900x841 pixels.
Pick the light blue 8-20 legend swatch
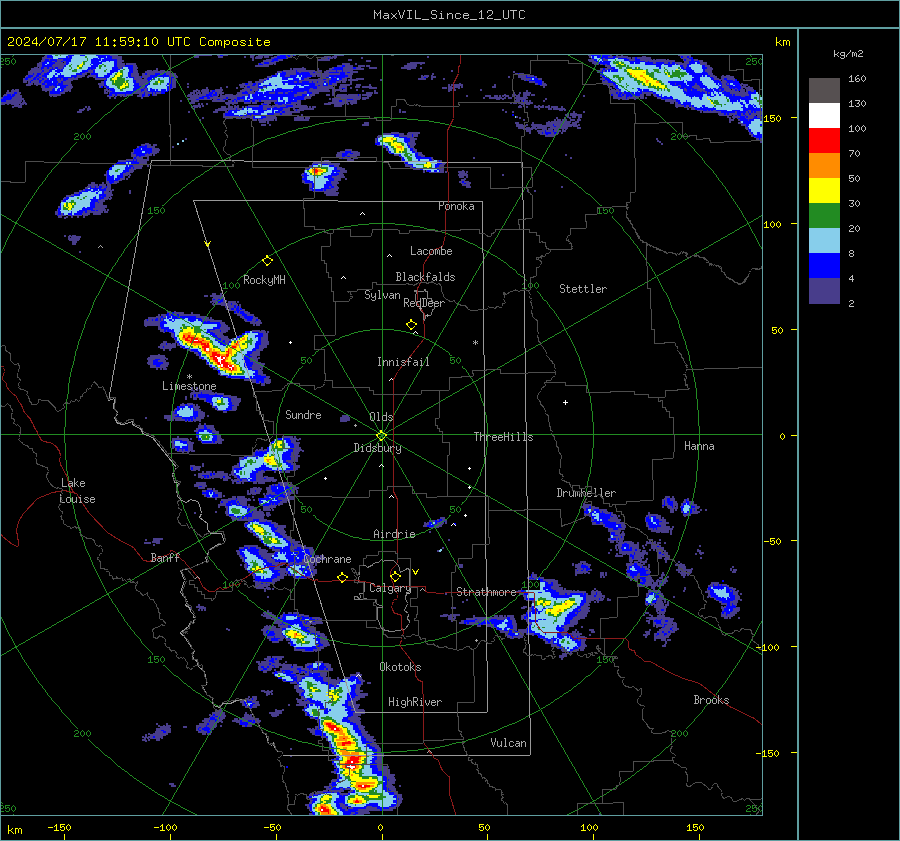point(824,241)
